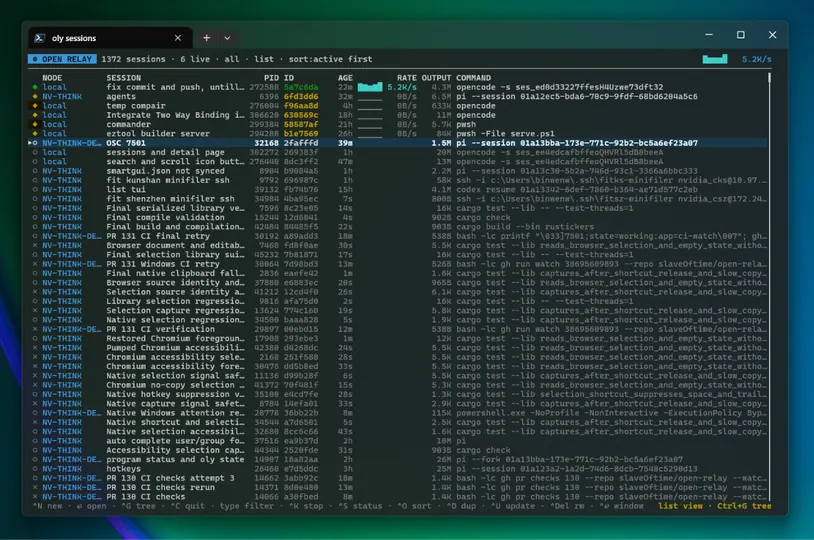Click the circle marker on hotkeys row
The image size is (814, 540).
click(x=35, y=469)
